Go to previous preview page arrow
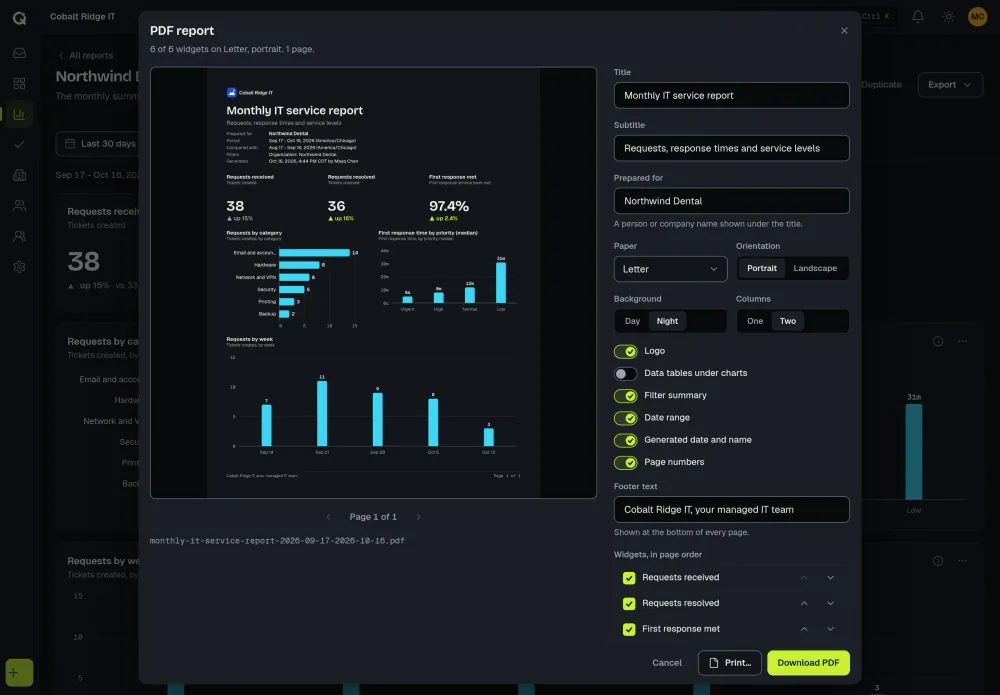 [x=328, y=517]
